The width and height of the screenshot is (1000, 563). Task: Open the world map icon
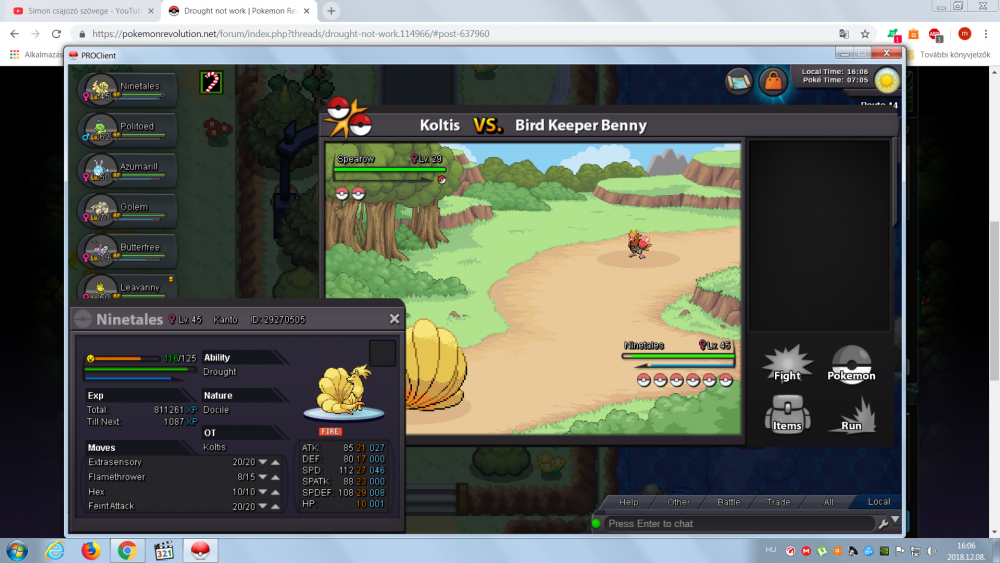point(739,81)
